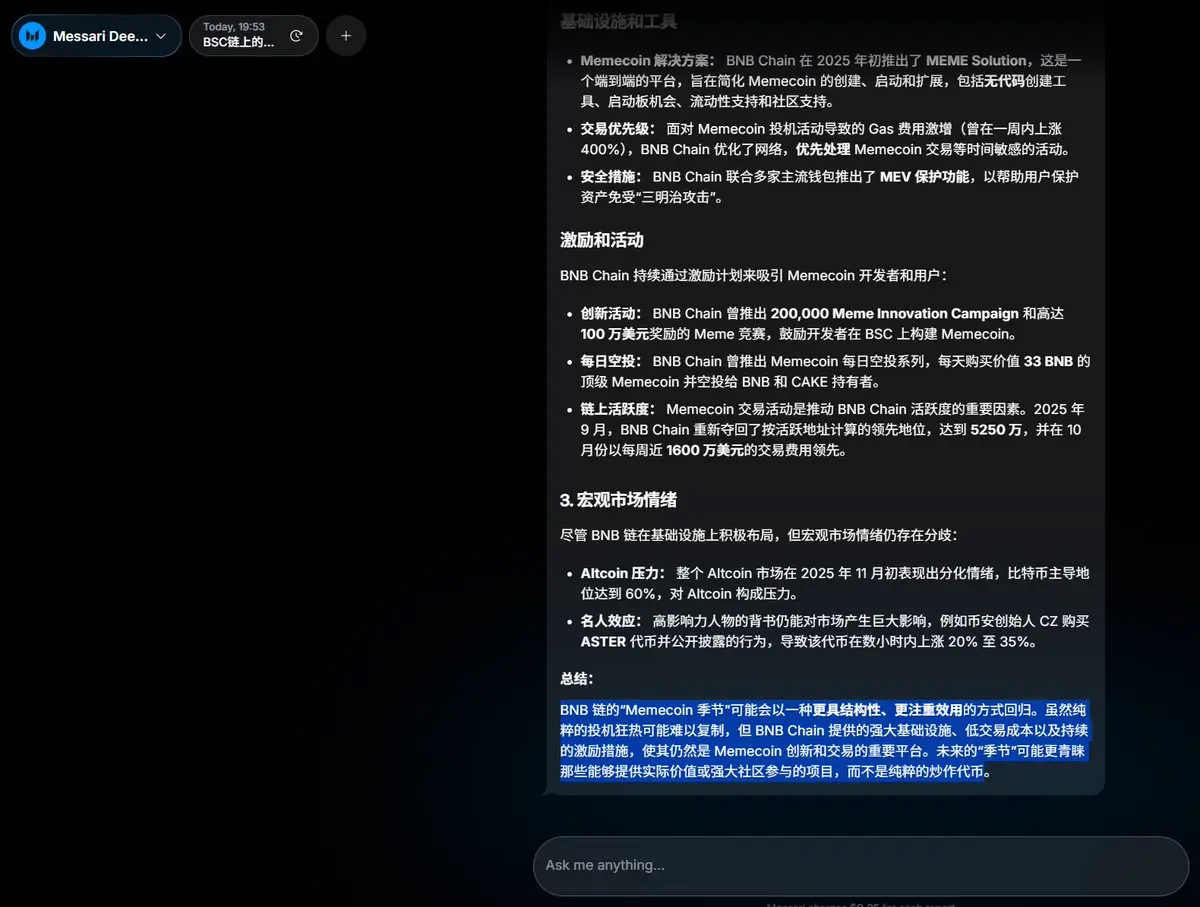This screenshot has width=1200, height=907.
Task: Click the '总结:' label
Action: (x=577, y=679)
